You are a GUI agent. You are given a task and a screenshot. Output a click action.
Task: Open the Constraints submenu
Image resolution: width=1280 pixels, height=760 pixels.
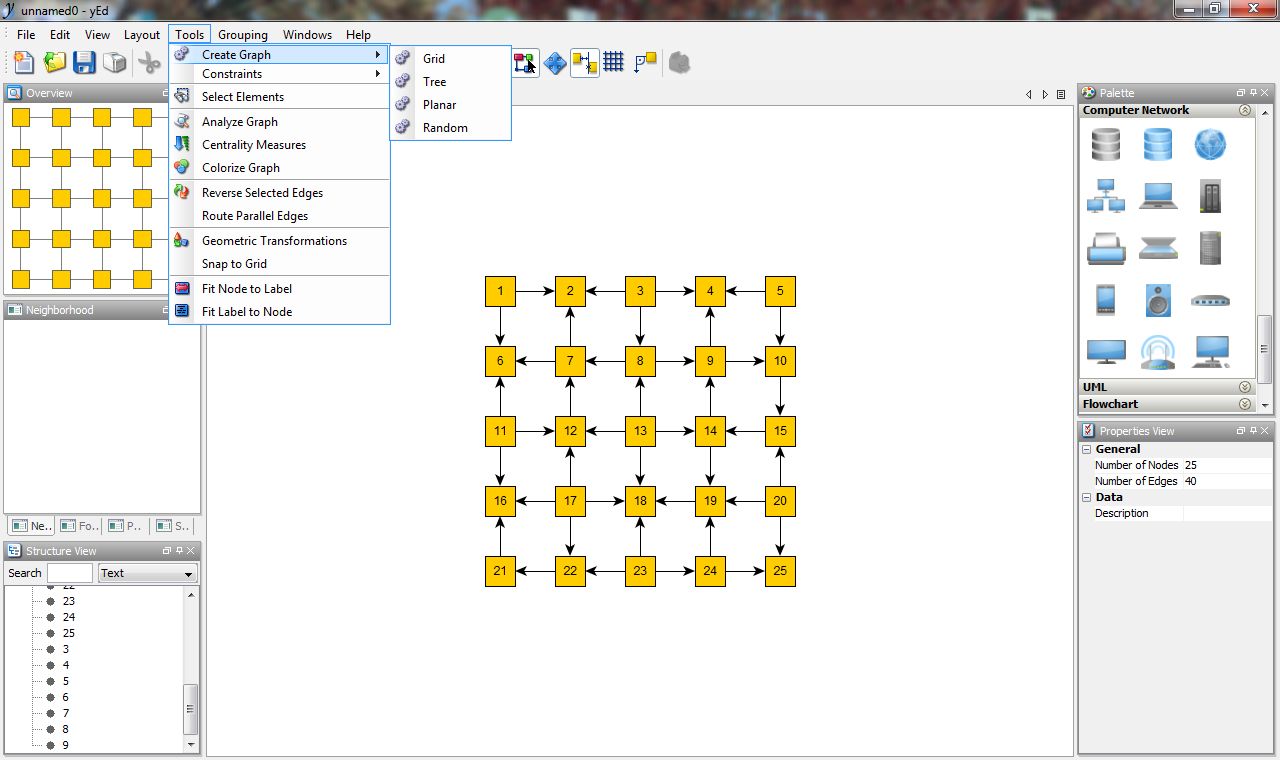point(279,74)
